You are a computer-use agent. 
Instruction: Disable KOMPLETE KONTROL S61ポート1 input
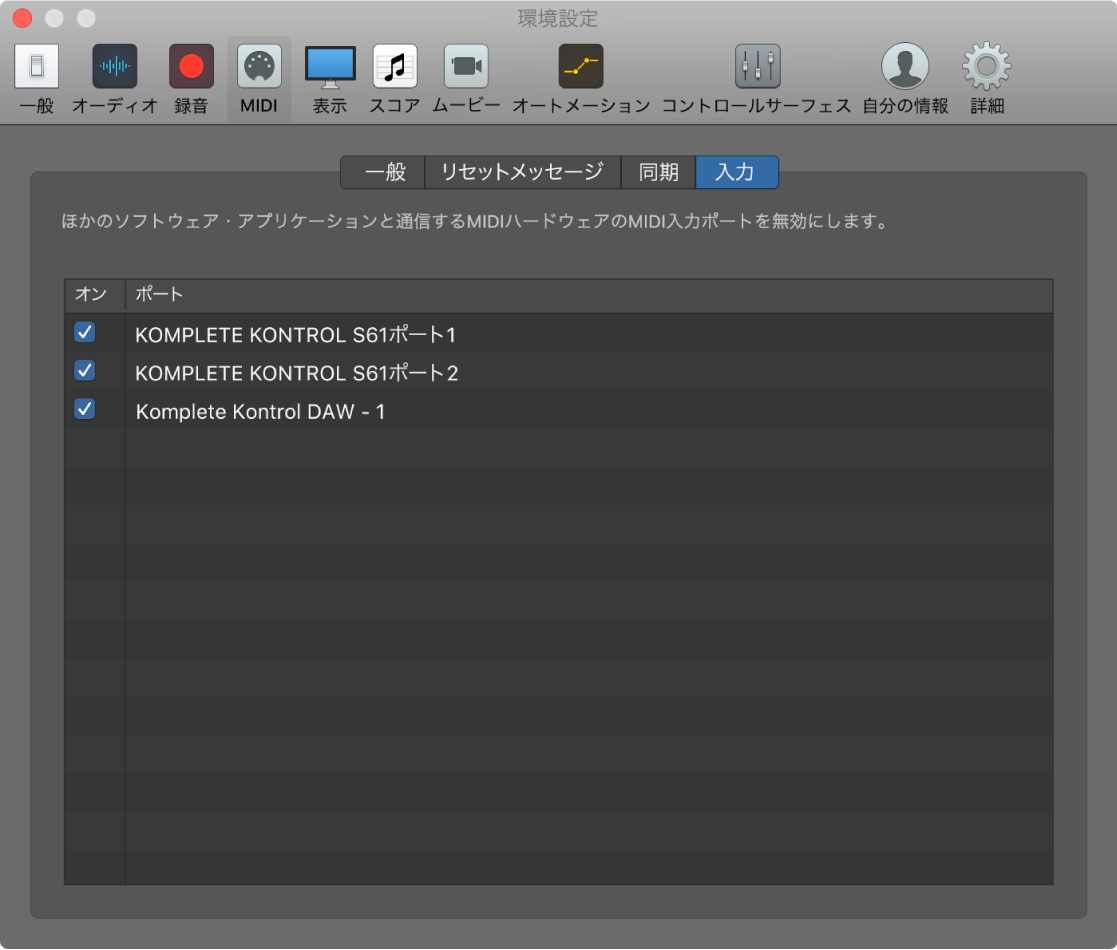(x=84, y=333)
